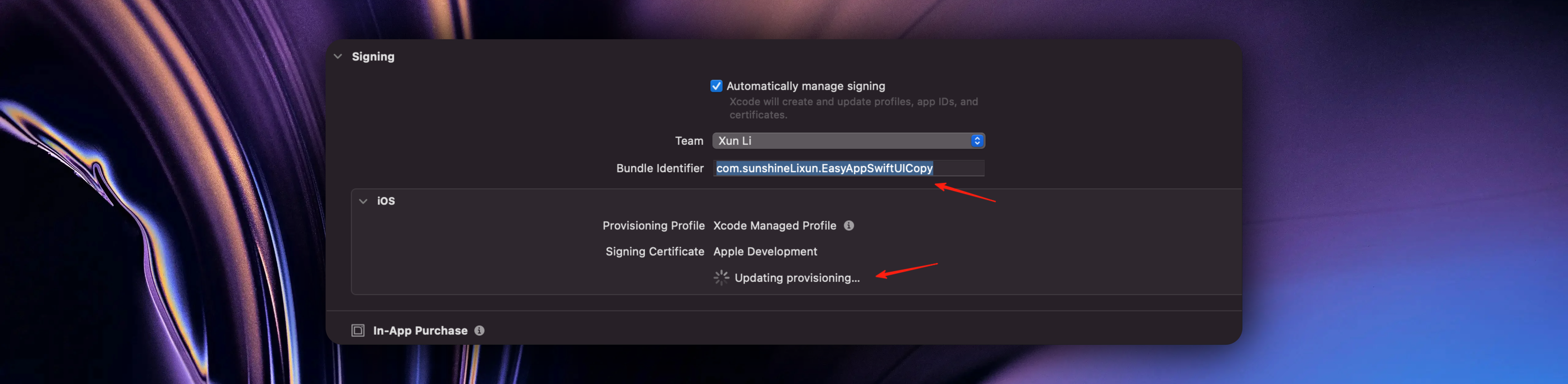Uncheck the Automatically manage signing checkbox

[716, 86]
